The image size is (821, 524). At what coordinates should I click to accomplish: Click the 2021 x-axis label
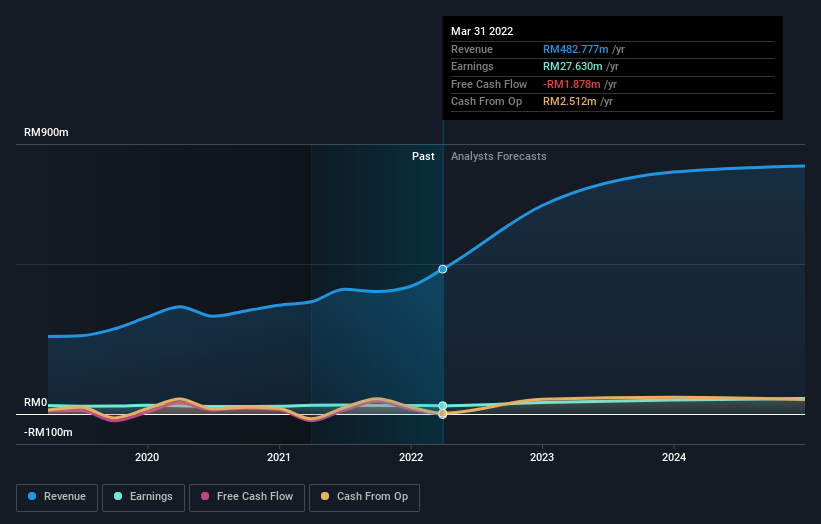point(279,458)
